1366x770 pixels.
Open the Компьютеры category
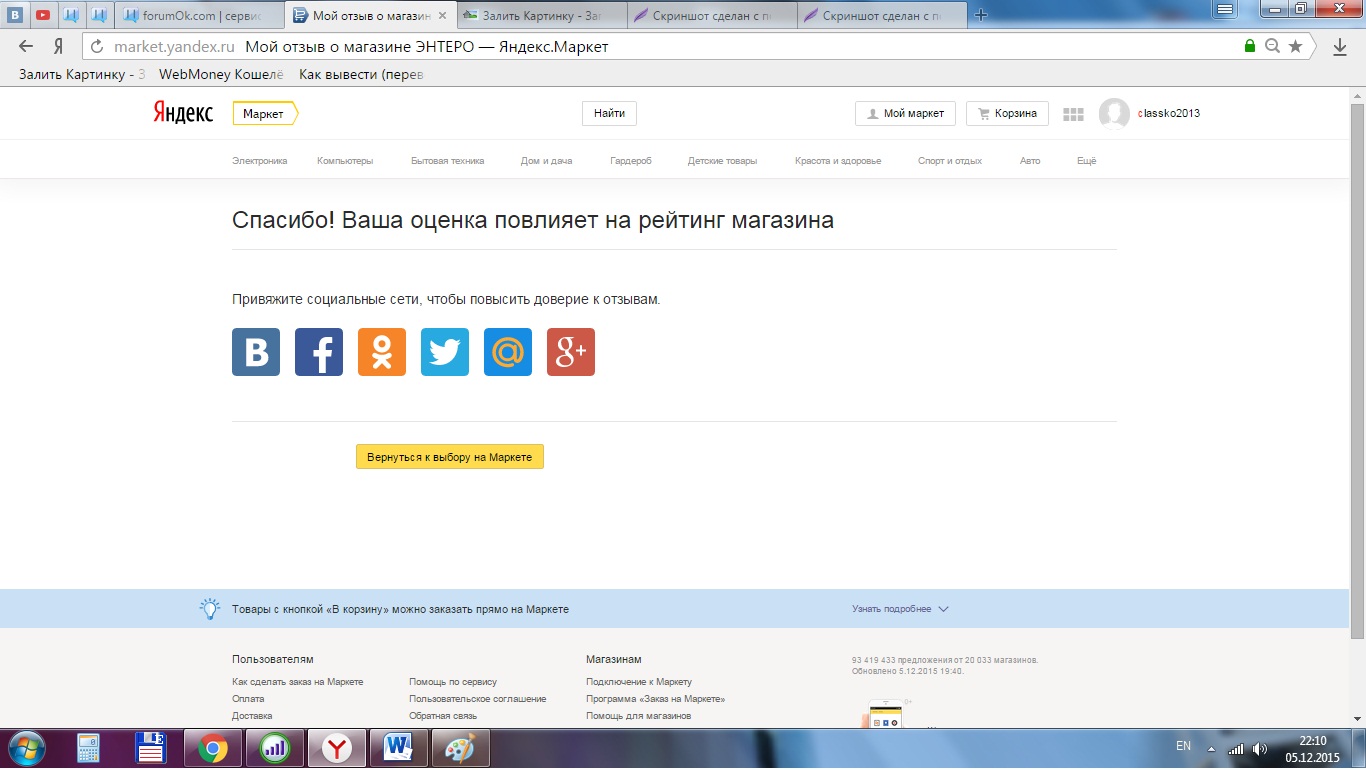(345, 161)
